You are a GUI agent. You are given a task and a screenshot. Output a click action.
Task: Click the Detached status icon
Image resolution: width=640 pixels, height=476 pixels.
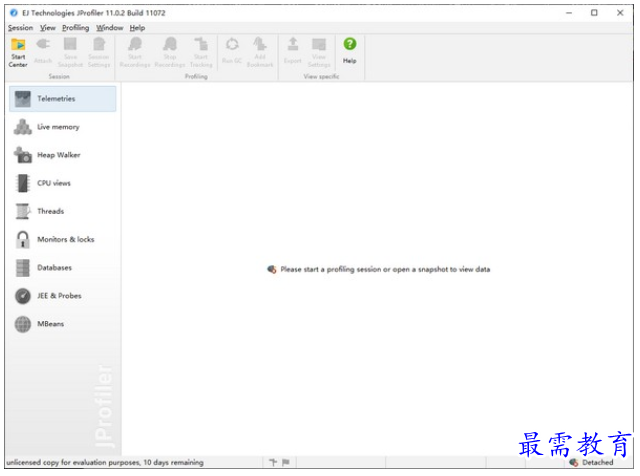(x=574, y=463)
